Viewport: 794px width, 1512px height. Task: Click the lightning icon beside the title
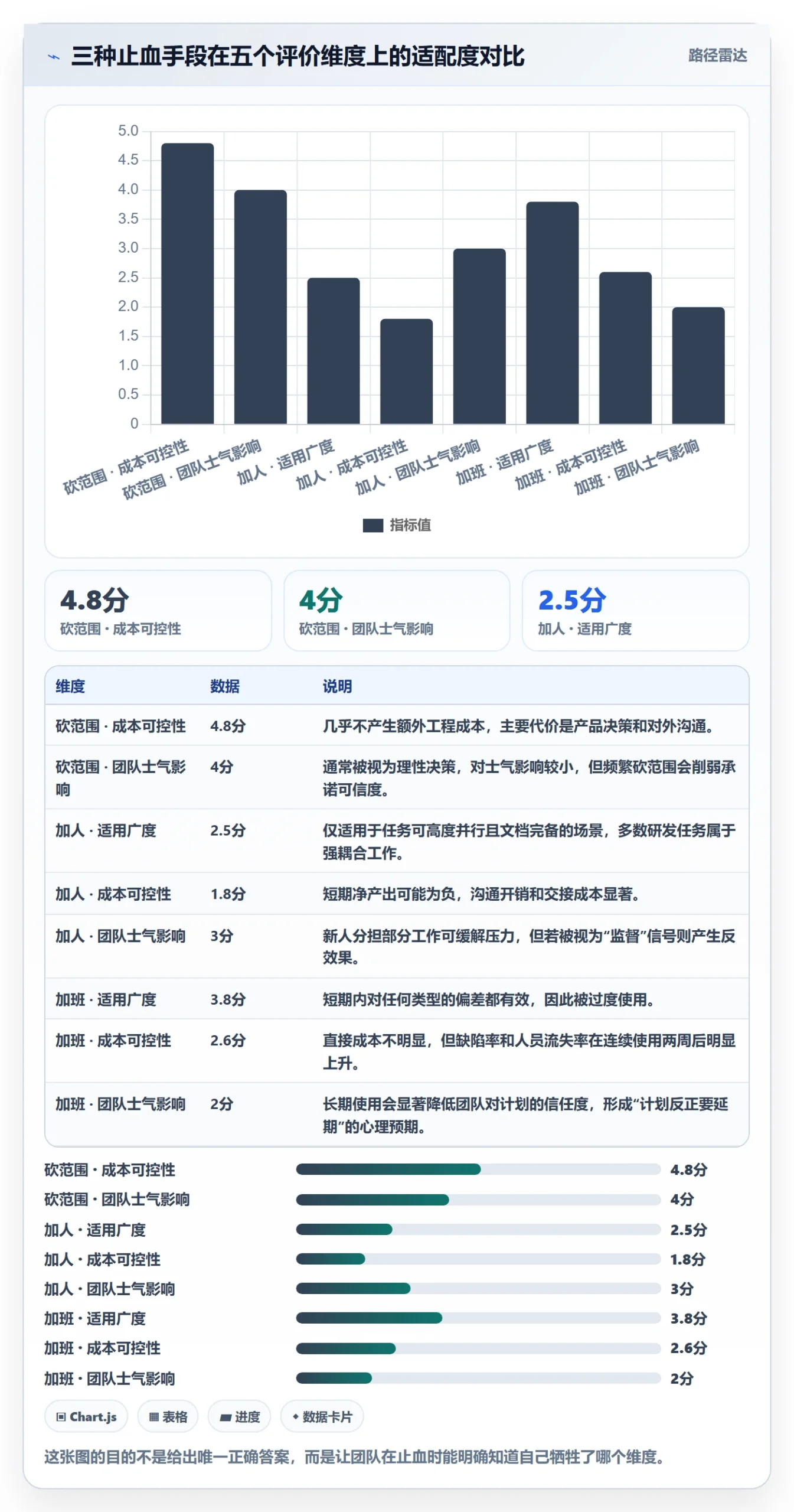point(54,57)
